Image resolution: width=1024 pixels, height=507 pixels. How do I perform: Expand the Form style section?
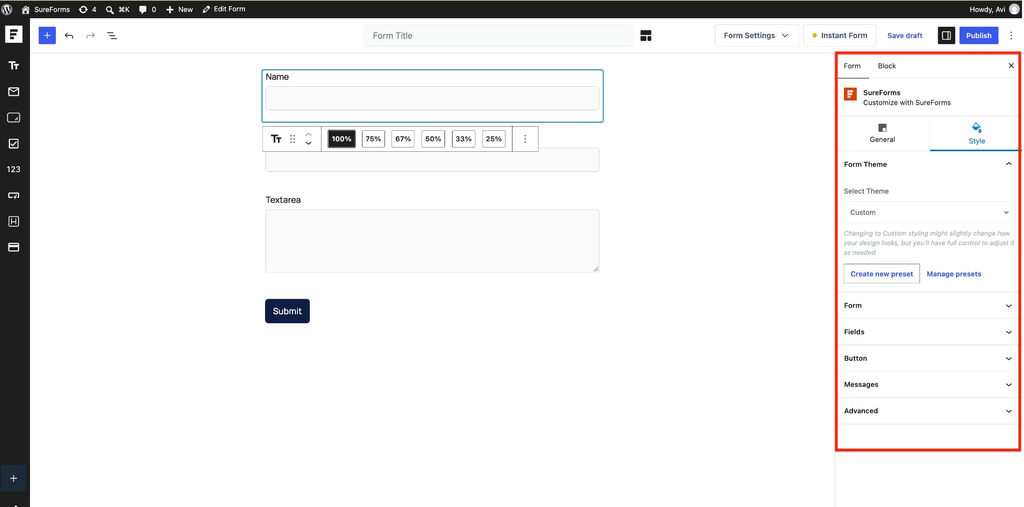[928, 306]
